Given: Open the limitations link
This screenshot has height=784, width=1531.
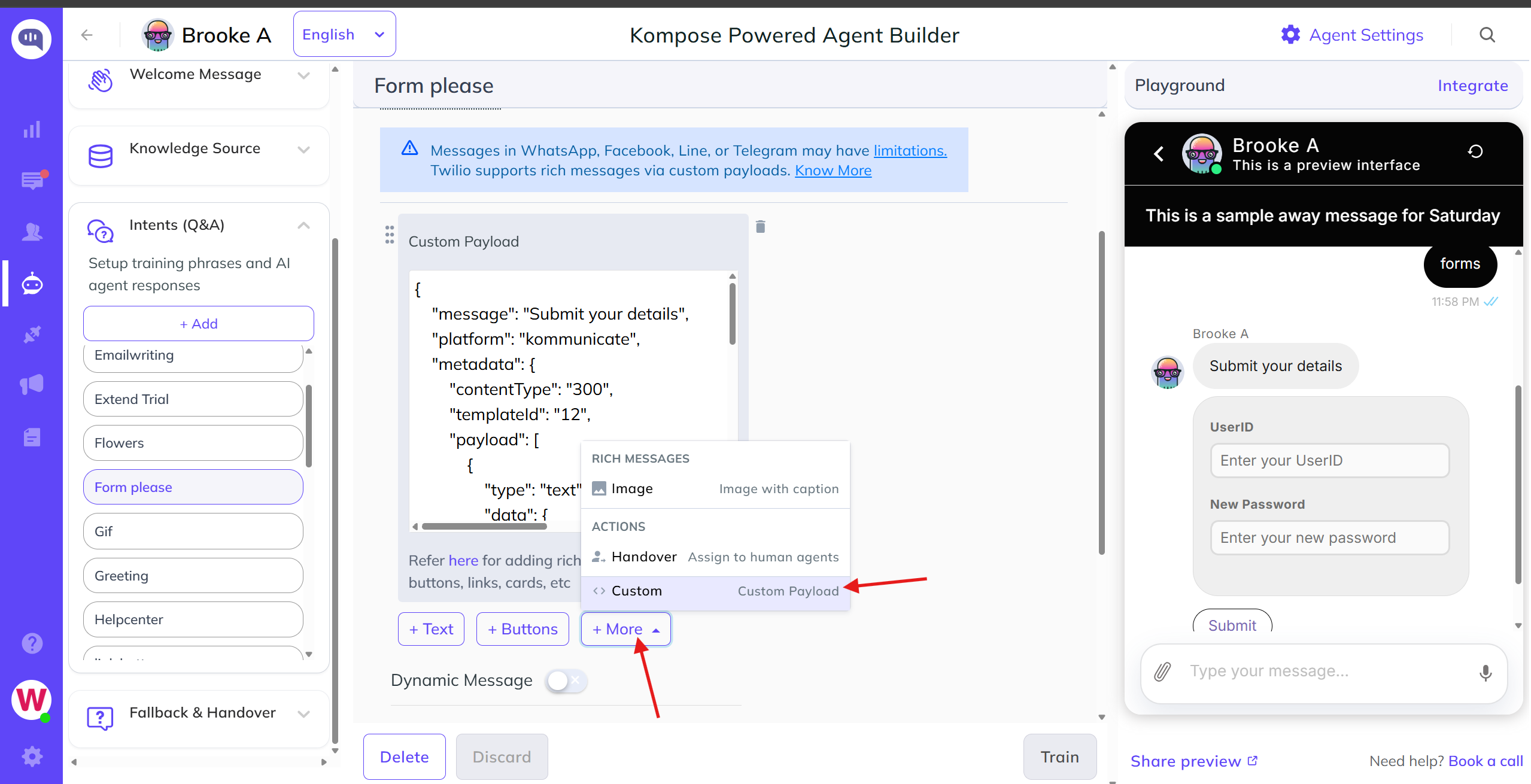Looking at the screenshot, I should [910, 150].
